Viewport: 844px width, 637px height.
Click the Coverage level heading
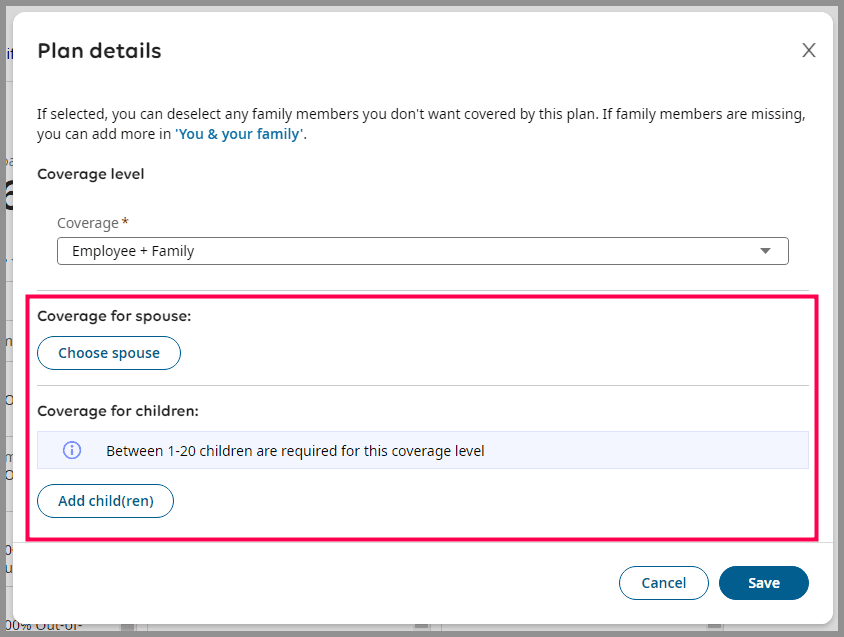[x=91, y=174]
